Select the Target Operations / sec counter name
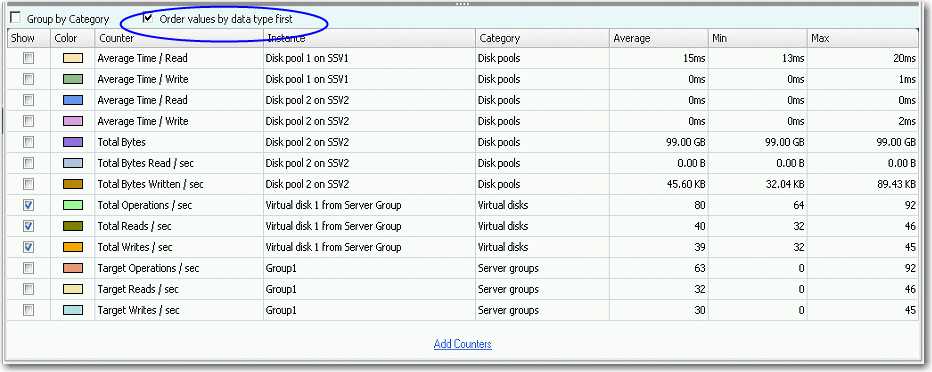Viewport: 932px width, 372px height. pos(148,269)
